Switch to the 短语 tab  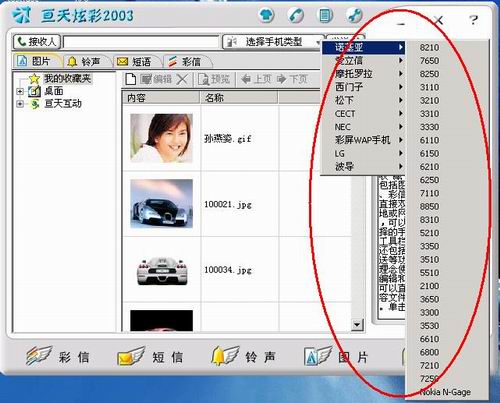[x=136, y=61]
